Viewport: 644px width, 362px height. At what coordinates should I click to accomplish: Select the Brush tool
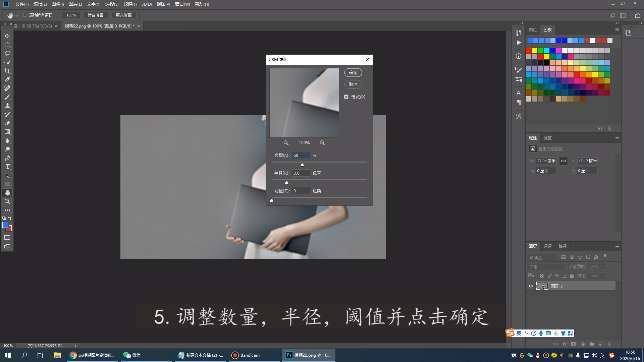coord(7,97)
